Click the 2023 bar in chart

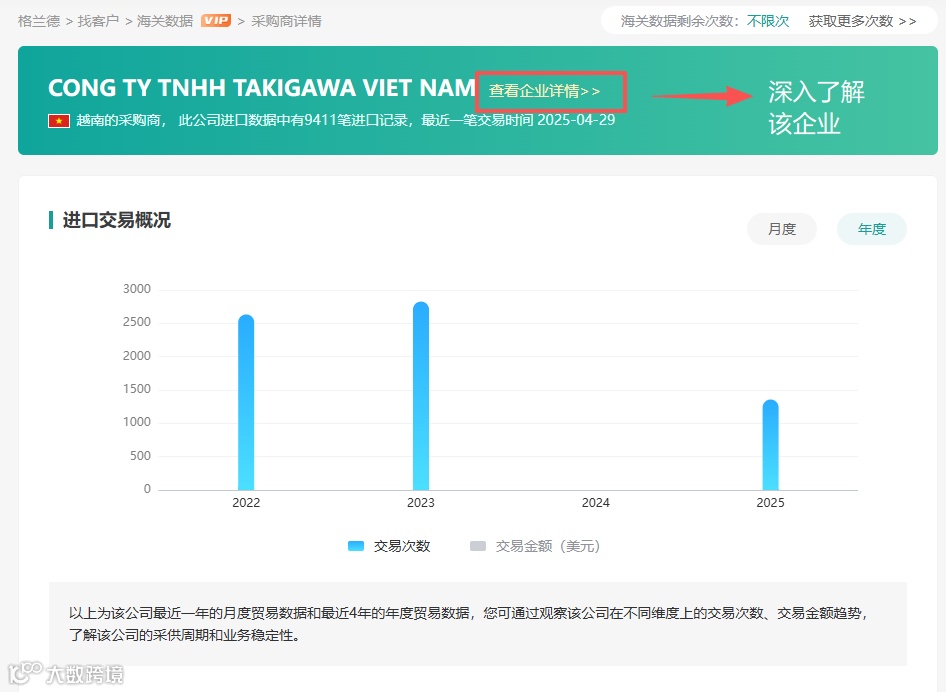(x=421, y=396)
